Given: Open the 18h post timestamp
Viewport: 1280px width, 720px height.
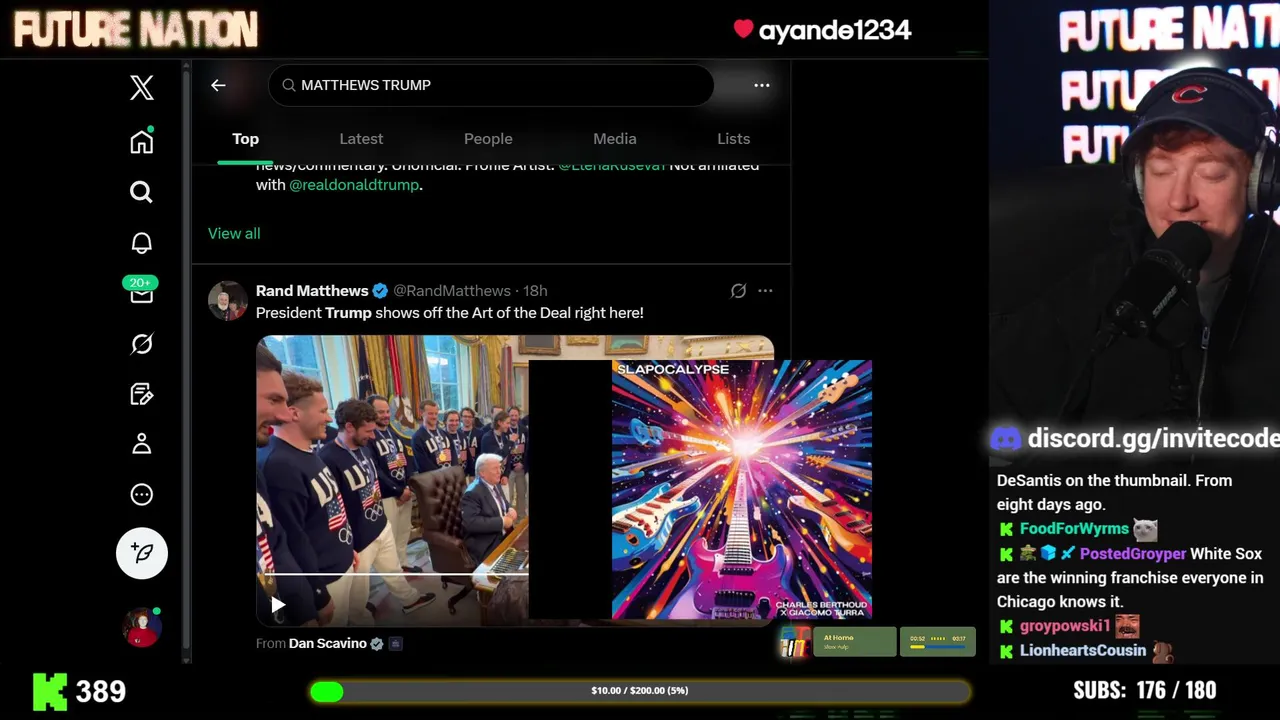Looking at the screenshot, I should coord(535,291).
